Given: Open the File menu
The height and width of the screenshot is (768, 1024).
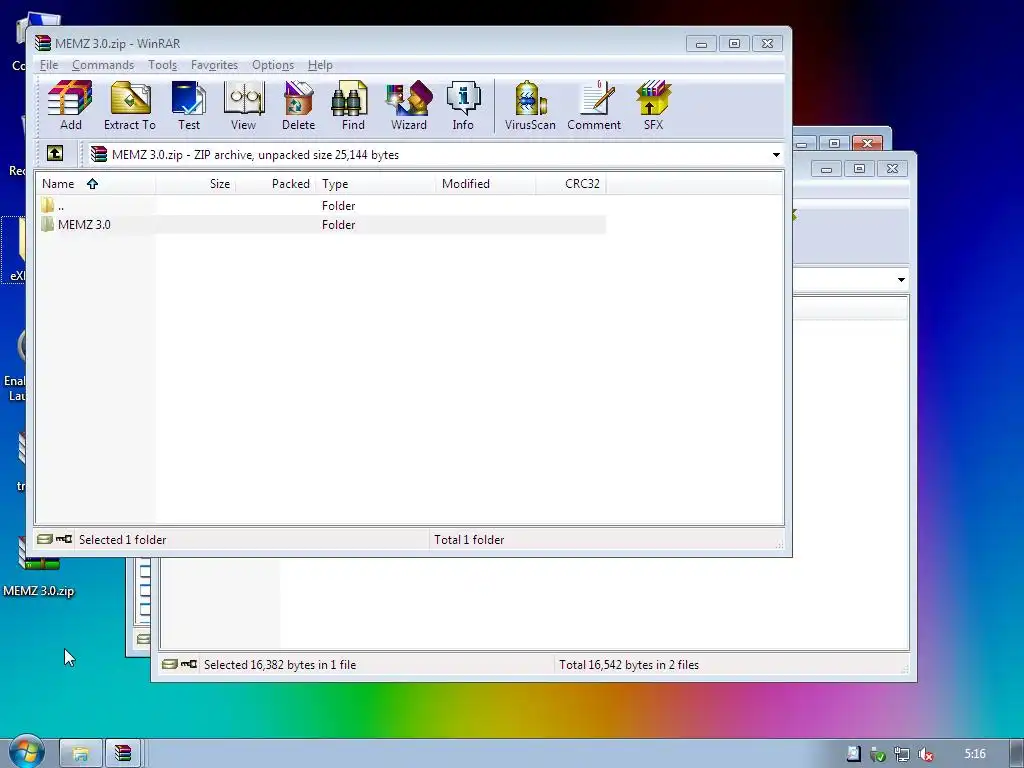Looking at the screenshot, I should (49, 65).
